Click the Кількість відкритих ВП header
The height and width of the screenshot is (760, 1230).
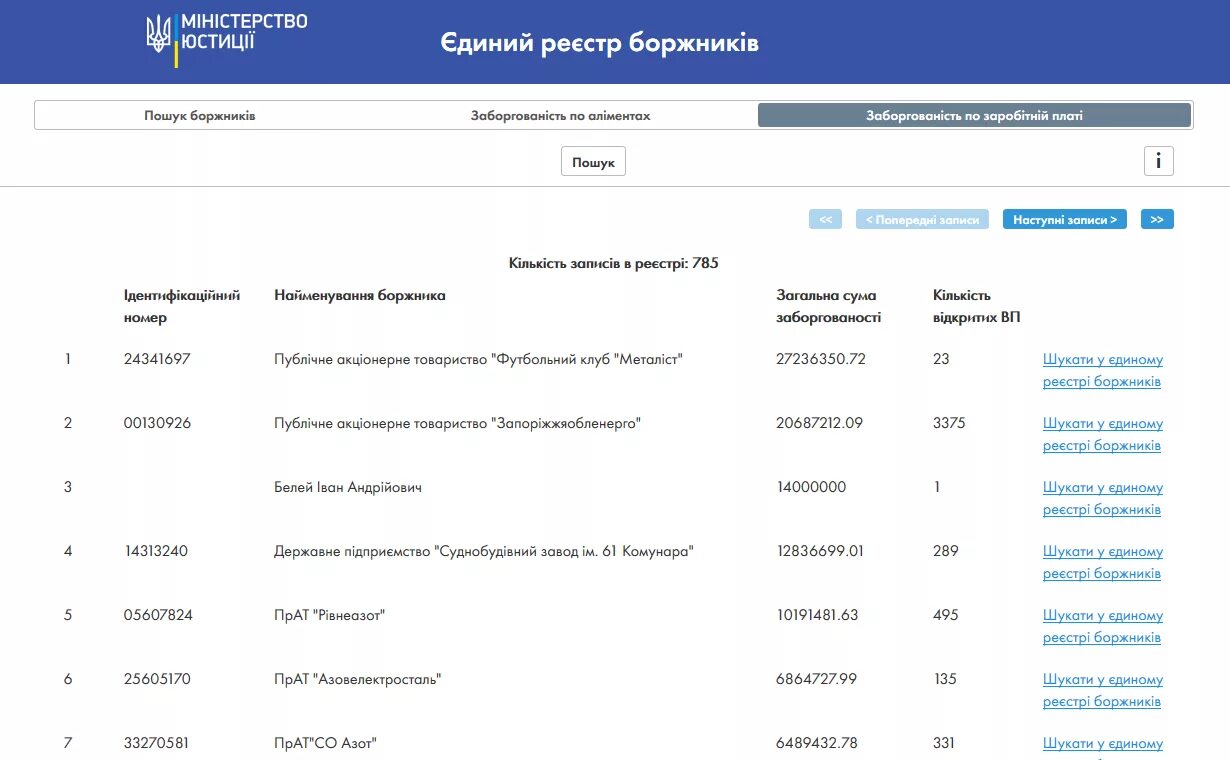(977, 306)
